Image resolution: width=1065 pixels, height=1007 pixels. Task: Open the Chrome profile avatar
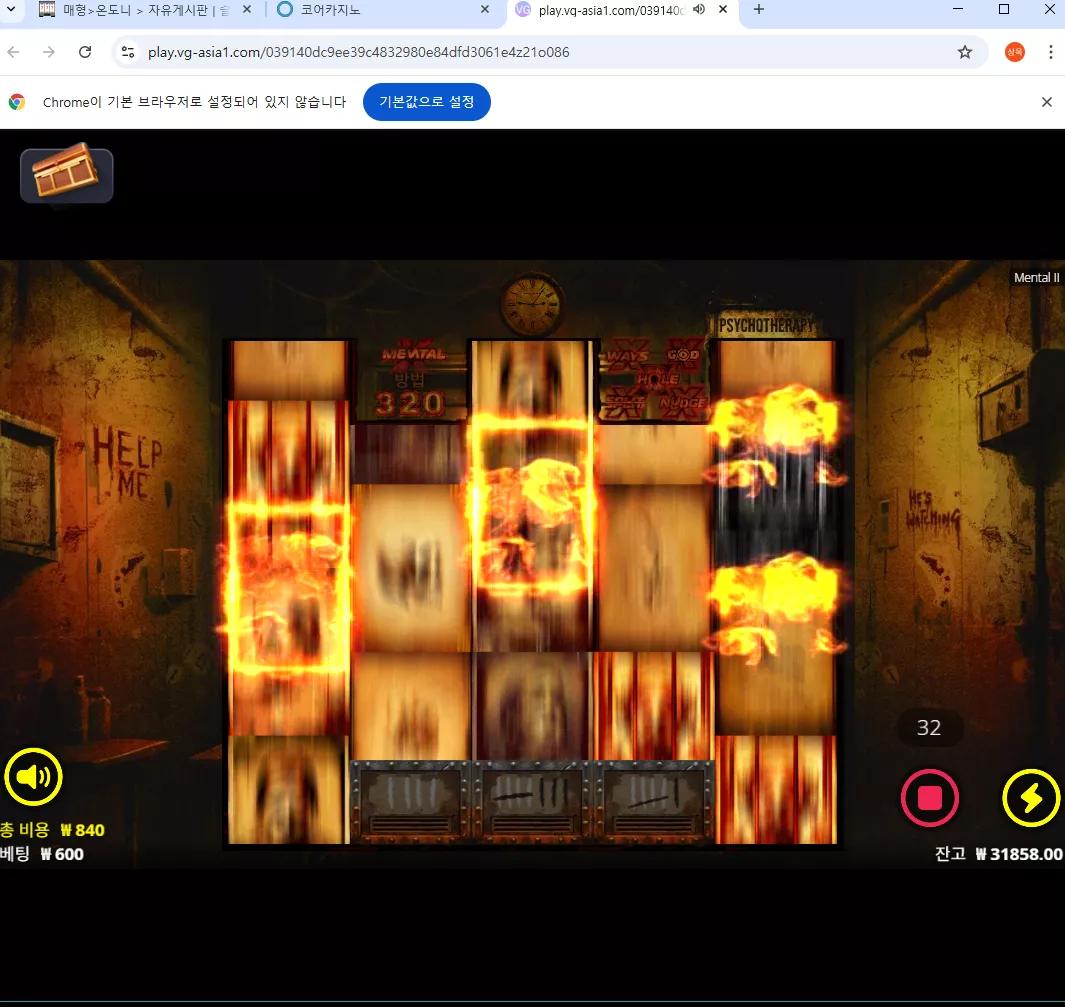coord(1014,52)
